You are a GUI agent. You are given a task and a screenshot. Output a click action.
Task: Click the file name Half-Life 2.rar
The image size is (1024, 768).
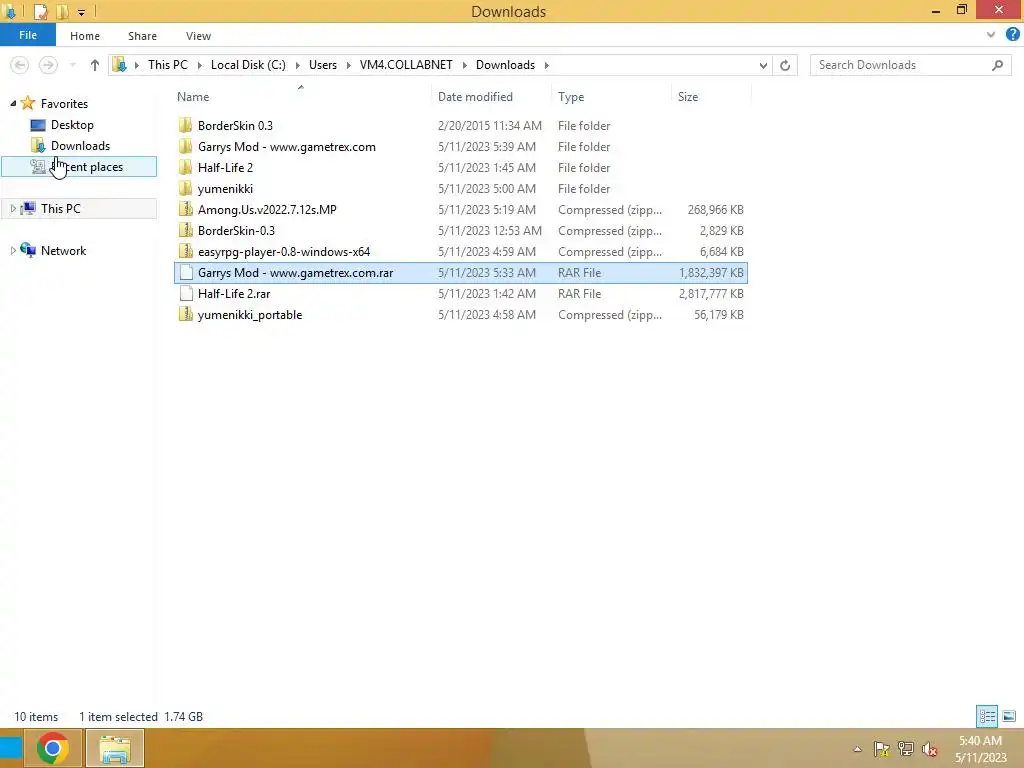[234, 294]
